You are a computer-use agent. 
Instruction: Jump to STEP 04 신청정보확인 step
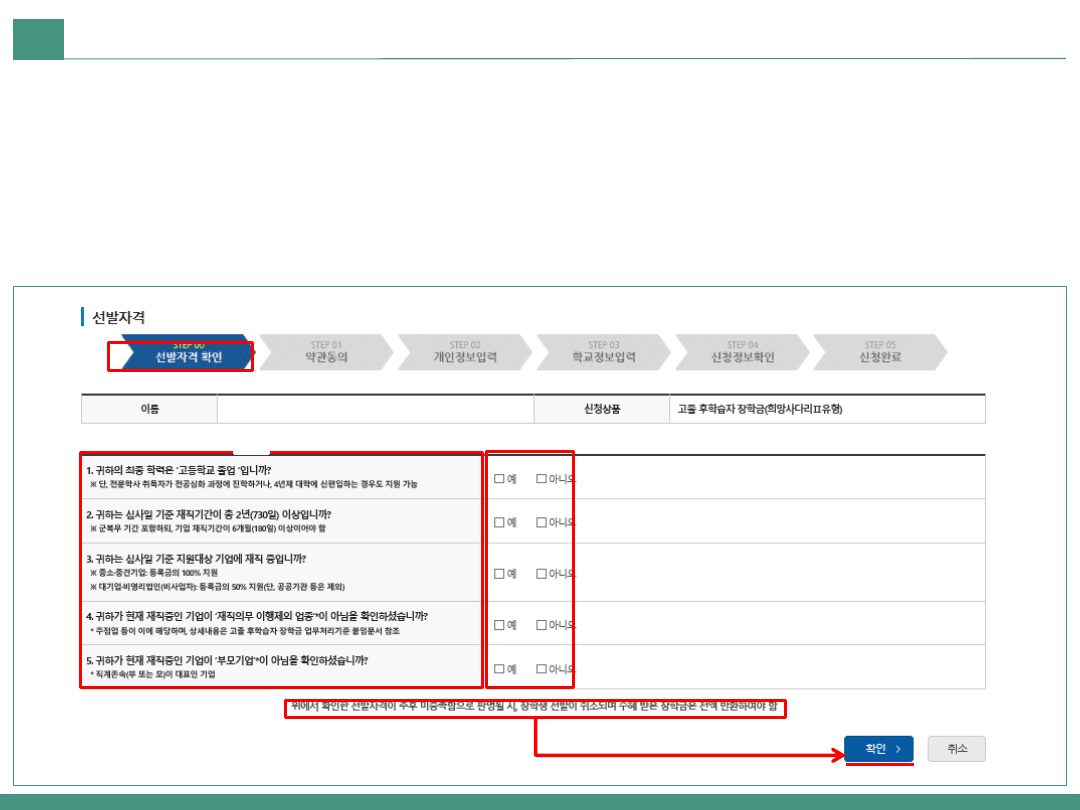click(x=742, y=353)
